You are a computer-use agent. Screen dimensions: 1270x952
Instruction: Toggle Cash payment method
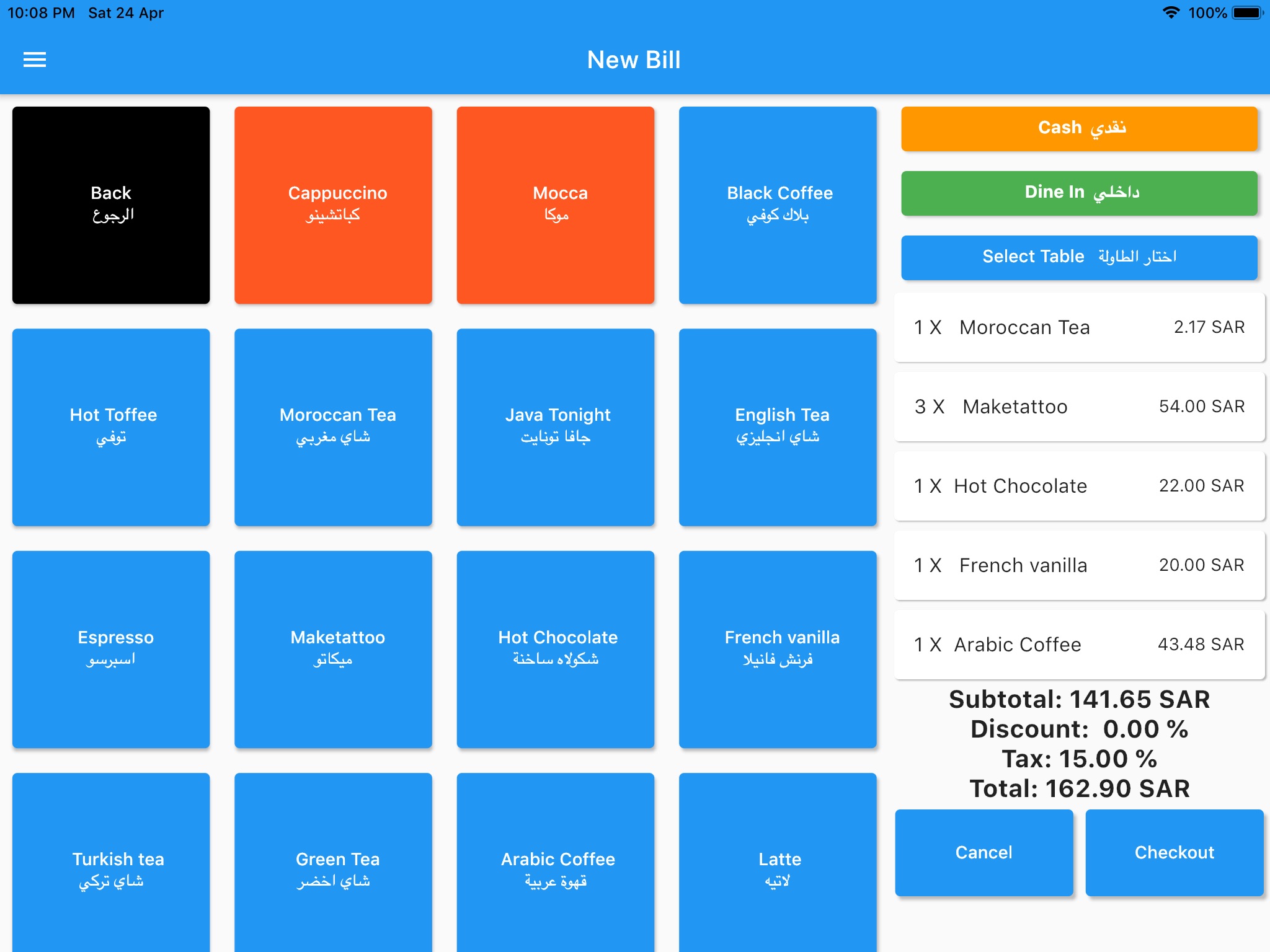pos(1080,127)
